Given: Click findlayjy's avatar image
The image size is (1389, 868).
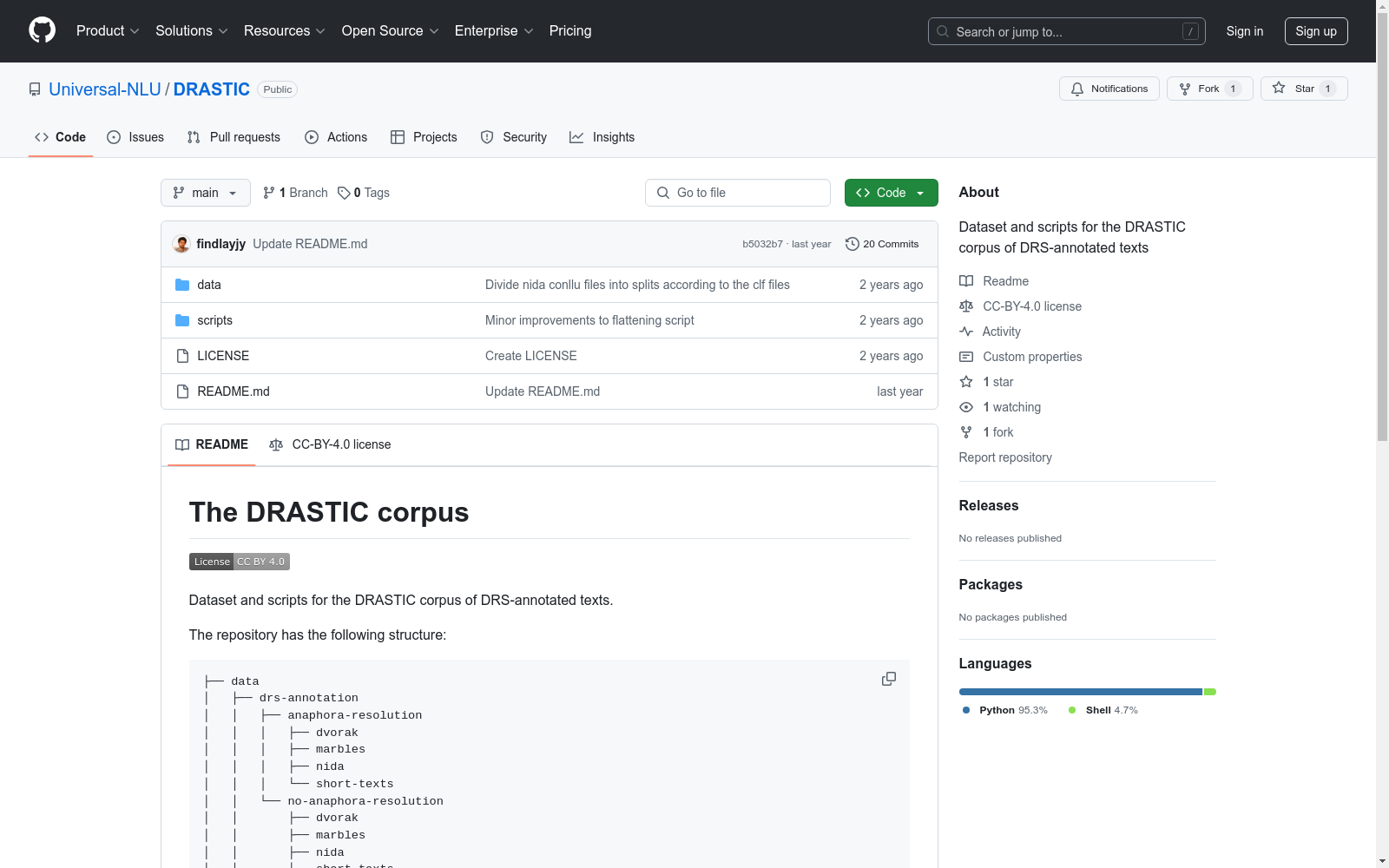Looking at the screenshot, I should click(x=181, y=244).
